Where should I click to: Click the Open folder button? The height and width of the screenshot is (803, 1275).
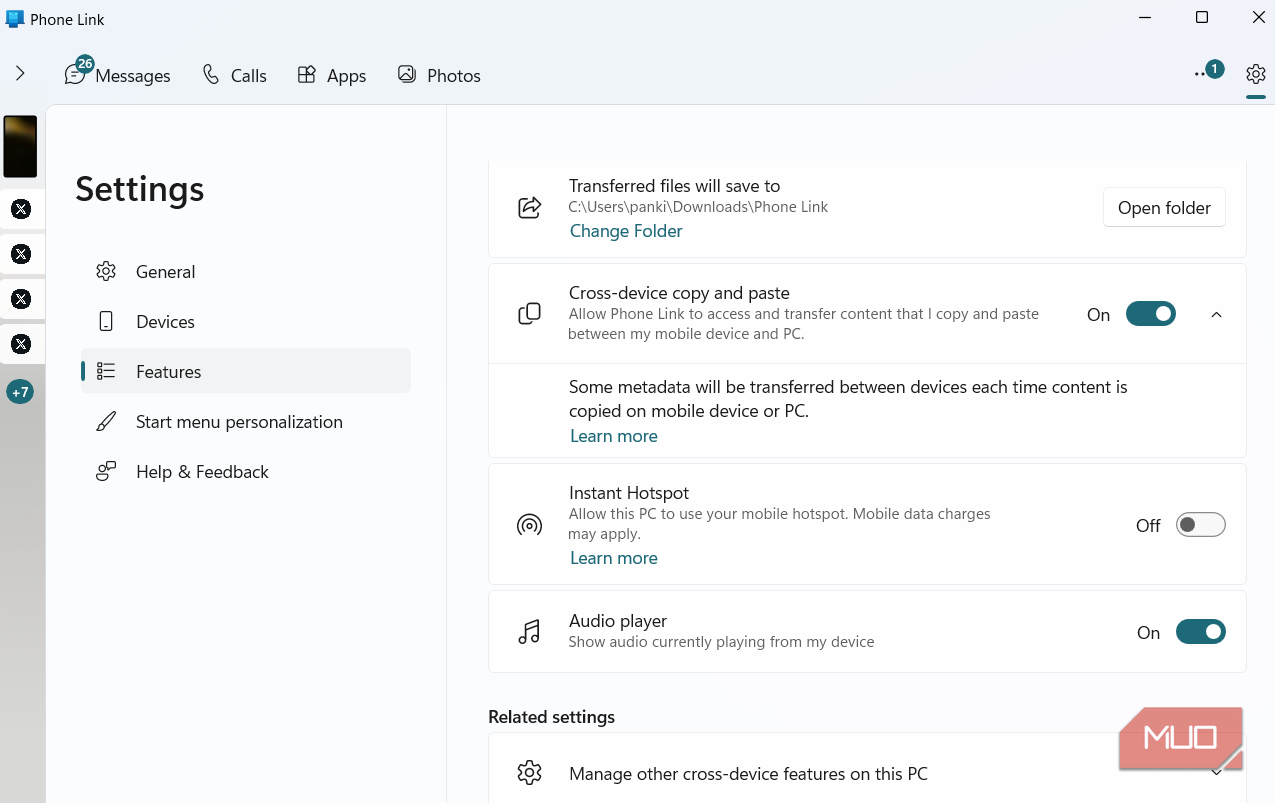click(x=1164, y=208)
